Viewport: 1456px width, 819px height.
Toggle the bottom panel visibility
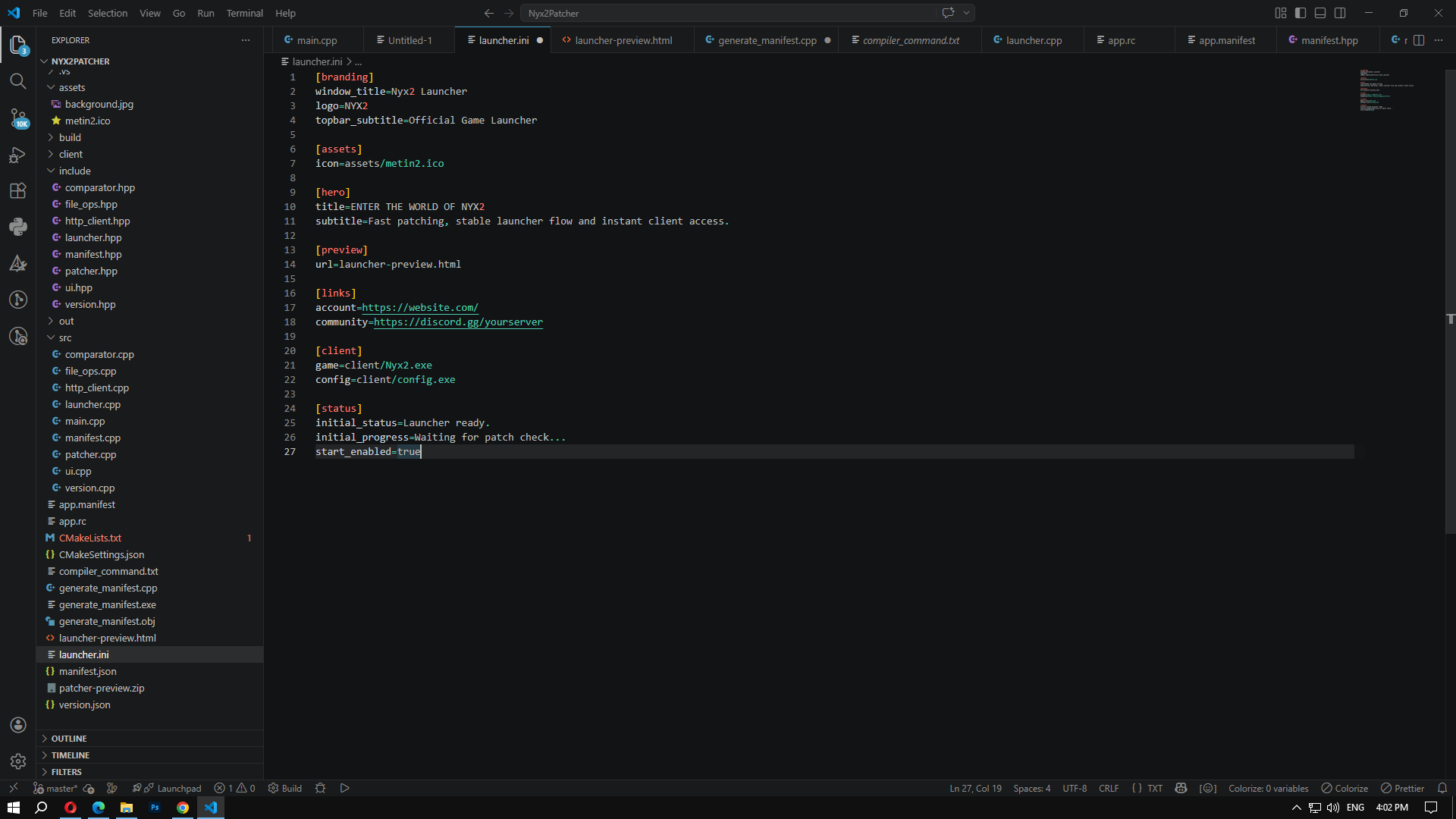point(1320,13)
